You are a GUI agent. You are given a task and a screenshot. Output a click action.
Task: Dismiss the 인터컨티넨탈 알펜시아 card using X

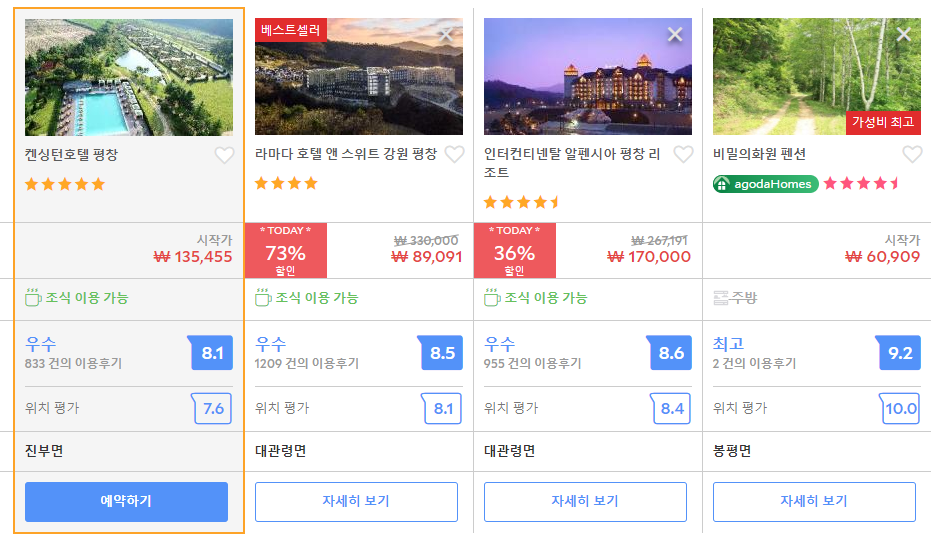[x=675, y=35]
